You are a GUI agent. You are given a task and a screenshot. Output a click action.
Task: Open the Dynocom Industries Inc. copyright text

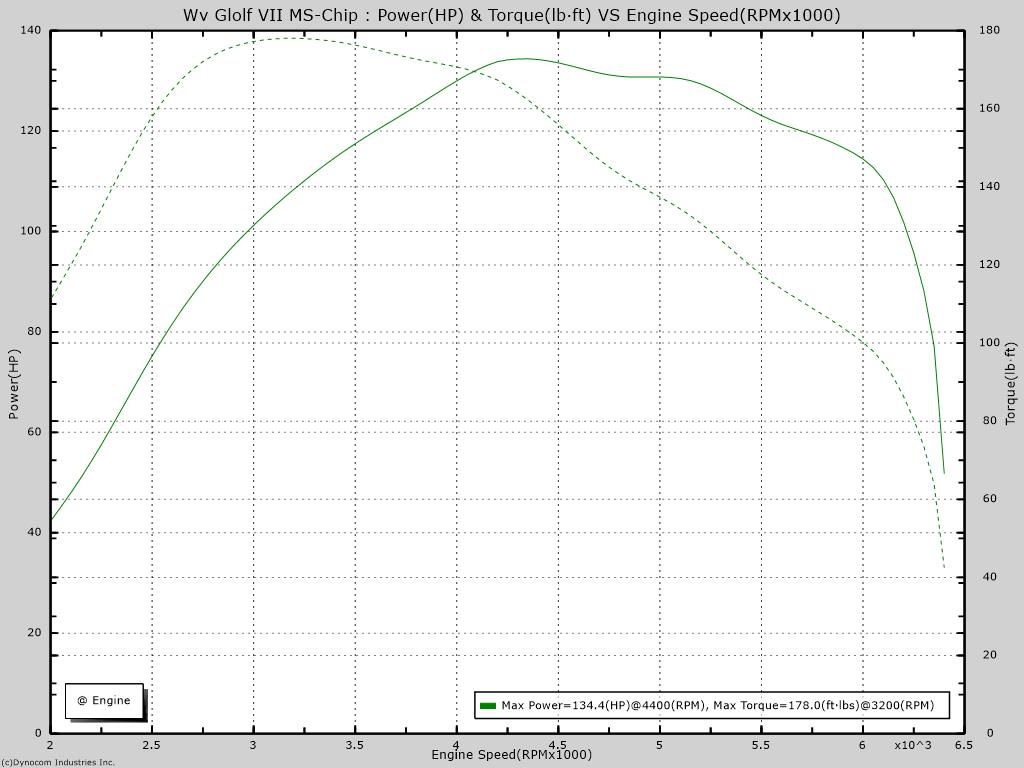[x=58, y=762]
